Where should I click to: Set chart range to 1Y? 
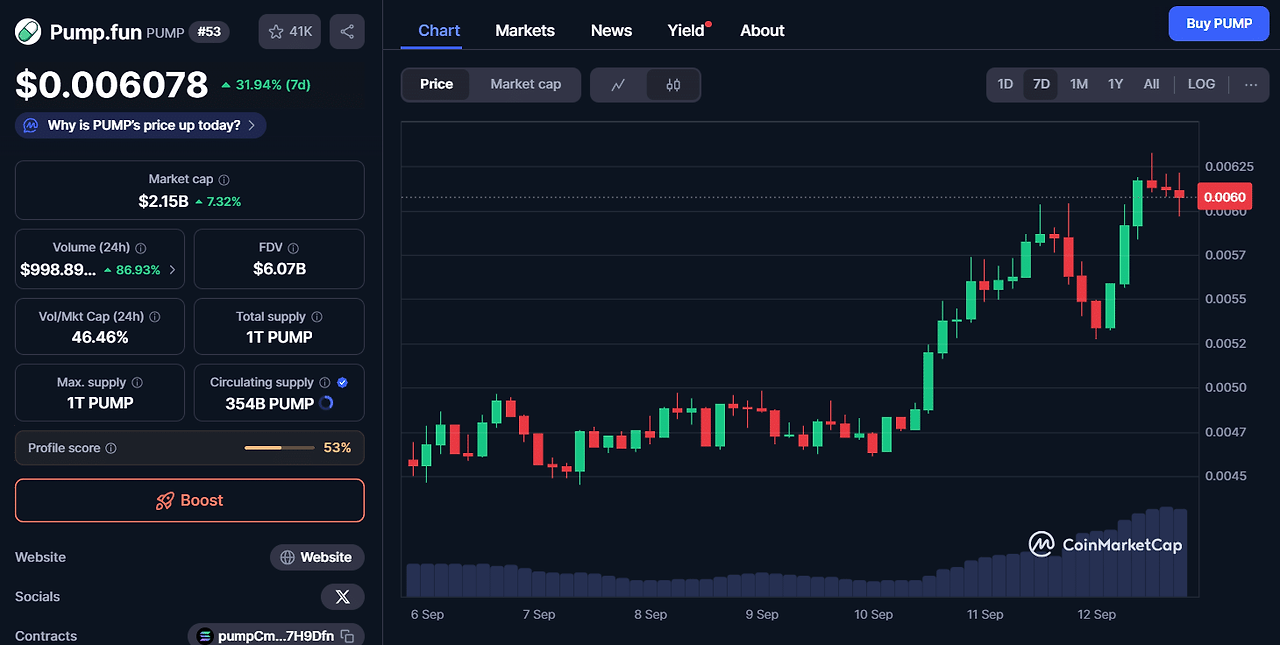[1115, 84]
